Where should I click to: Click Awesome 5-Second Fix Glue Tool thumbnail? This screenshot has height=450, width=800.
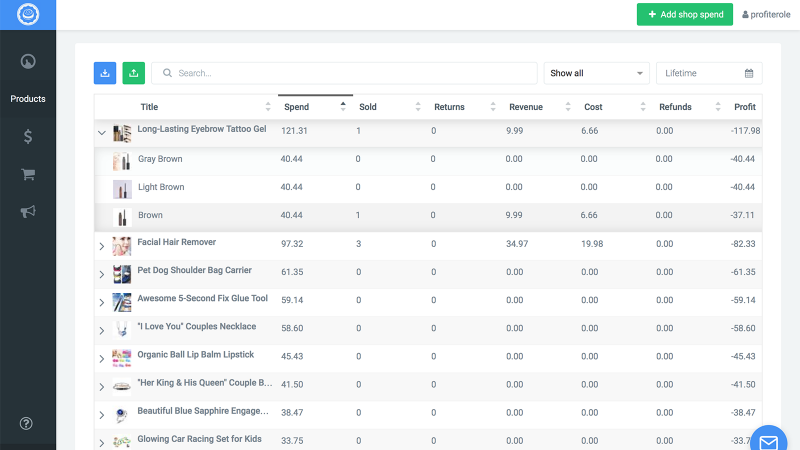(x=122, y=303)
